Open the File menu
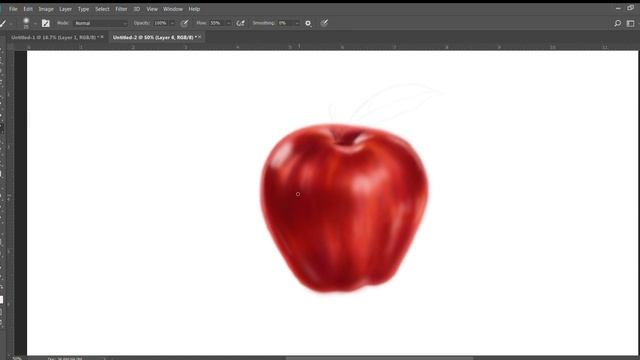Image resolution: width=640 pixels, height=360 pixels. [13, 9]
